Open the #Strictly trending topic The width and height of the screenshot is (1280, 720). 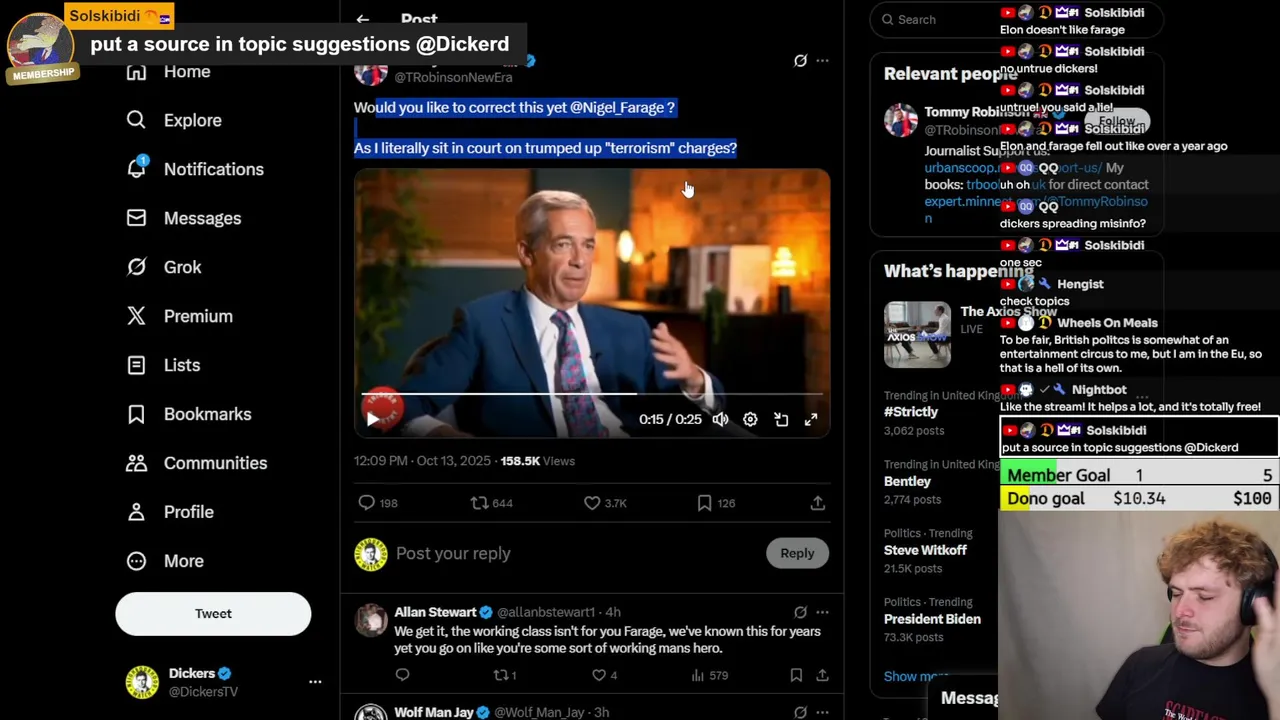click(x=911, y=412)
